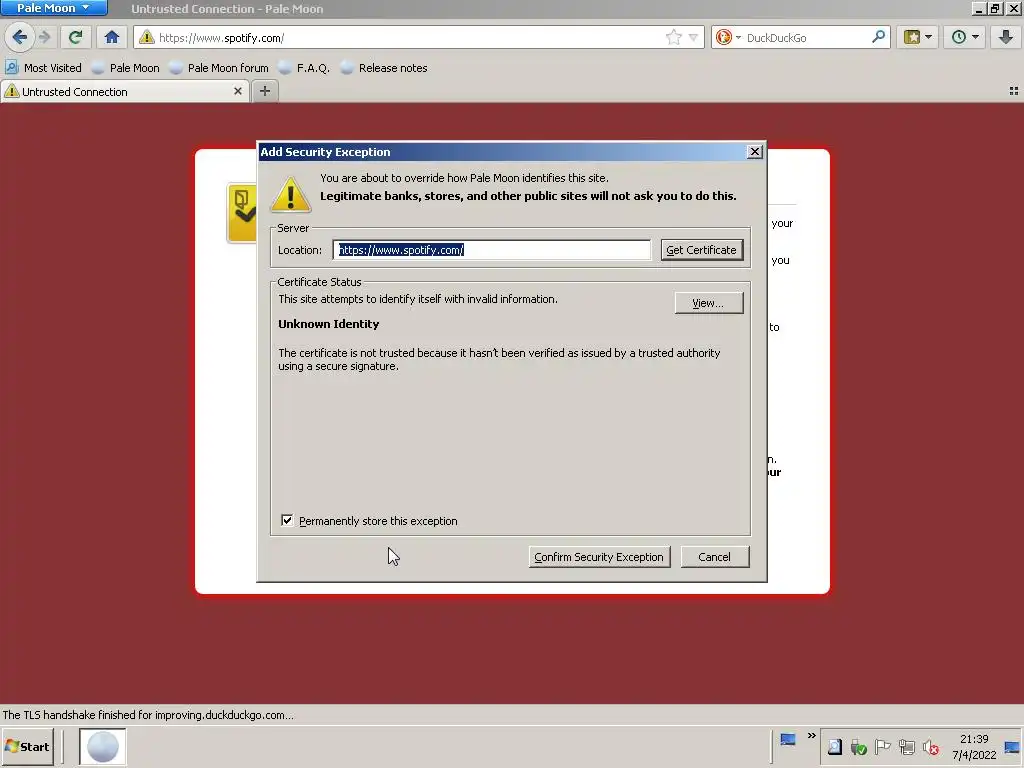The width and height of the screenshot is (1024, 768).
Task: Open the Release notes bookmark
Action: 384,68
